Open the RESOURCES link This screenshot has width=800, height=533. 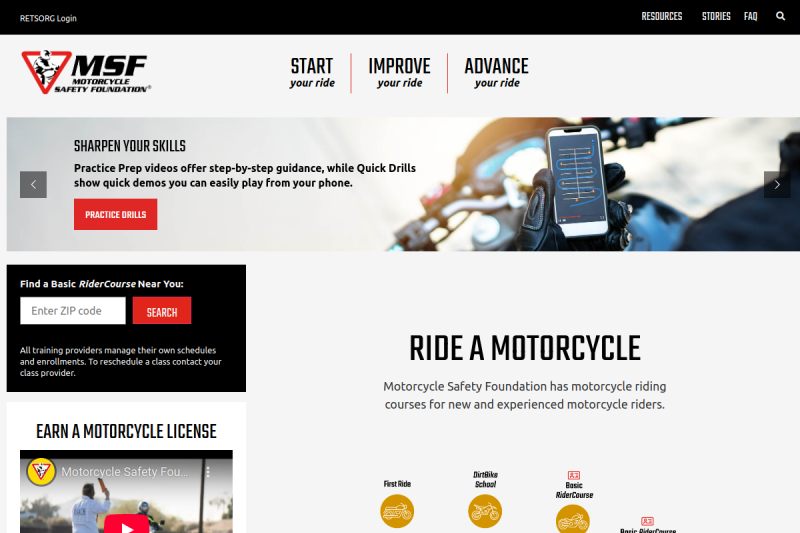tap(662, 16)
